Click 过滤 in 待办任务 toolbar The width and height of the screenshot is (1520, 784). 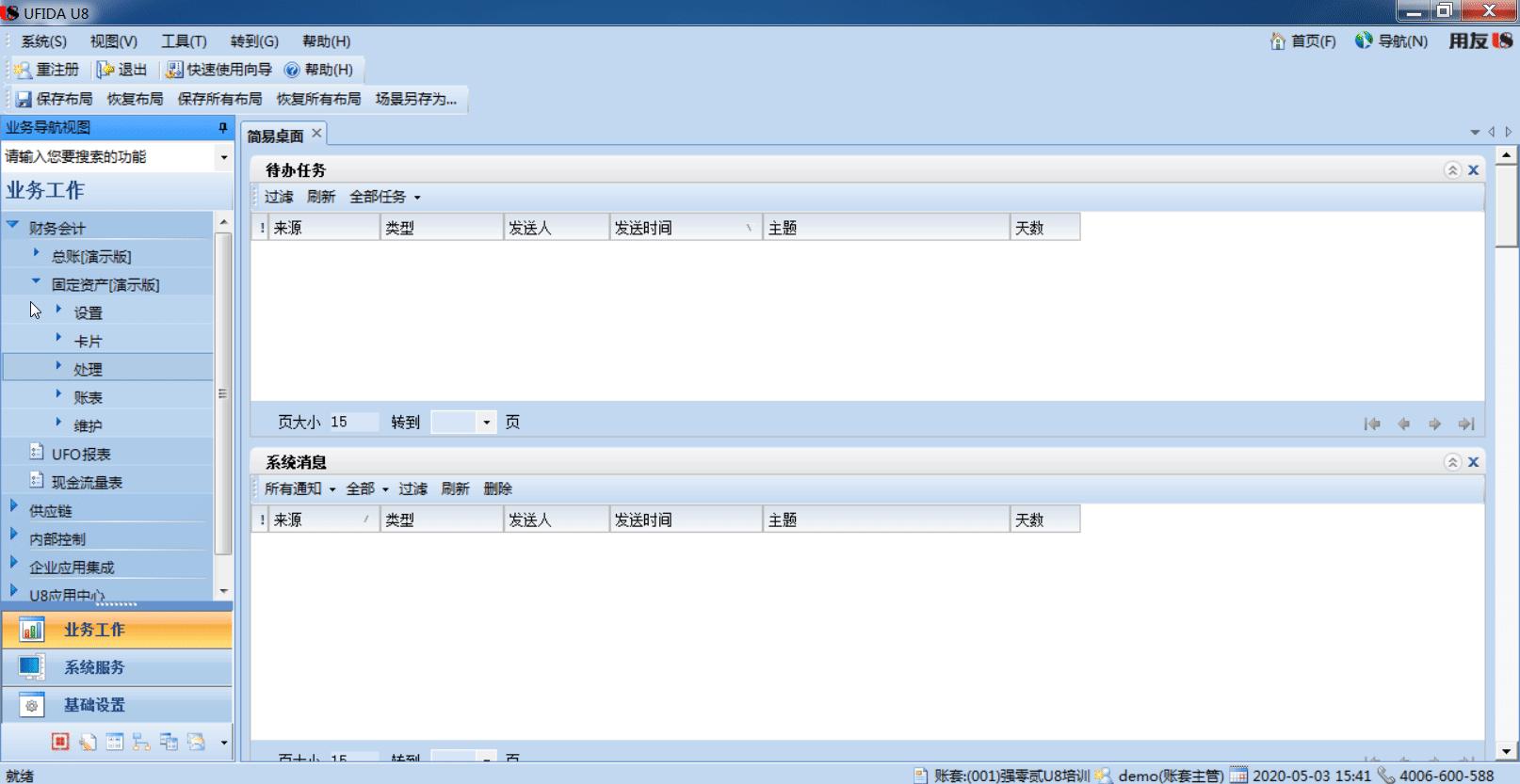coord(279,197)
